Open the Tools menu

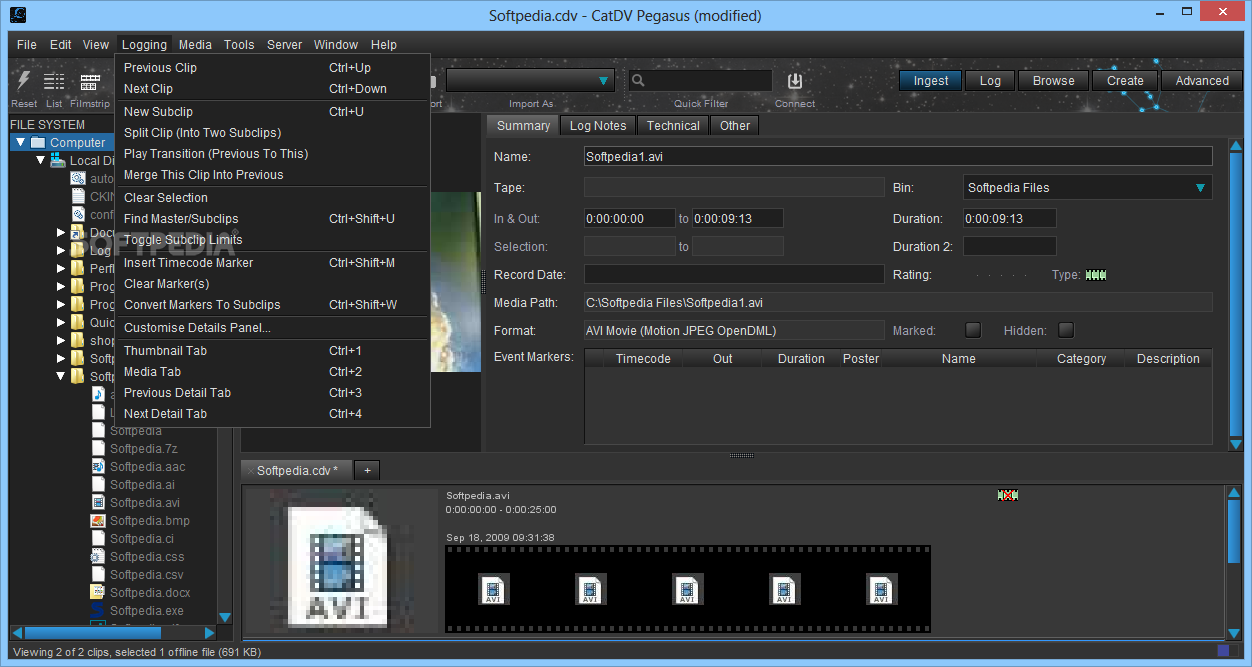coord(239,45)
